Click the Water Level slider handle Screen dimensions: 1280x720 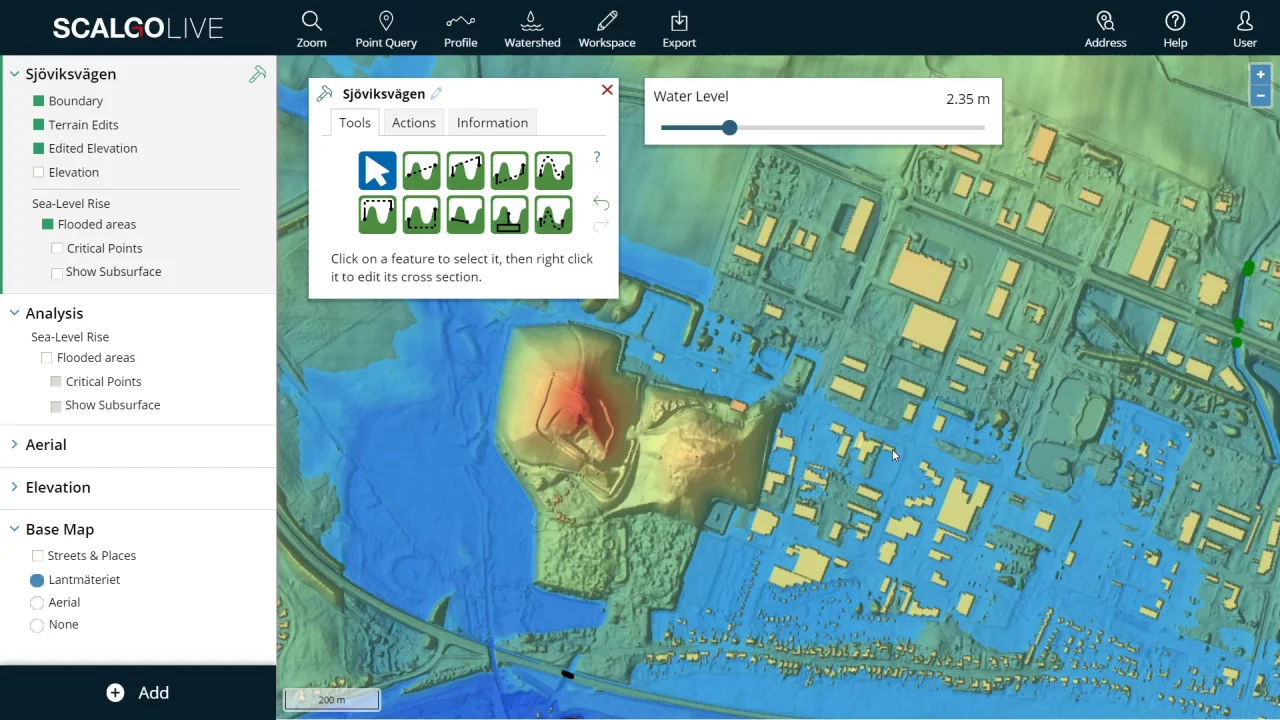pyautogui.click(x=730, y=128)
